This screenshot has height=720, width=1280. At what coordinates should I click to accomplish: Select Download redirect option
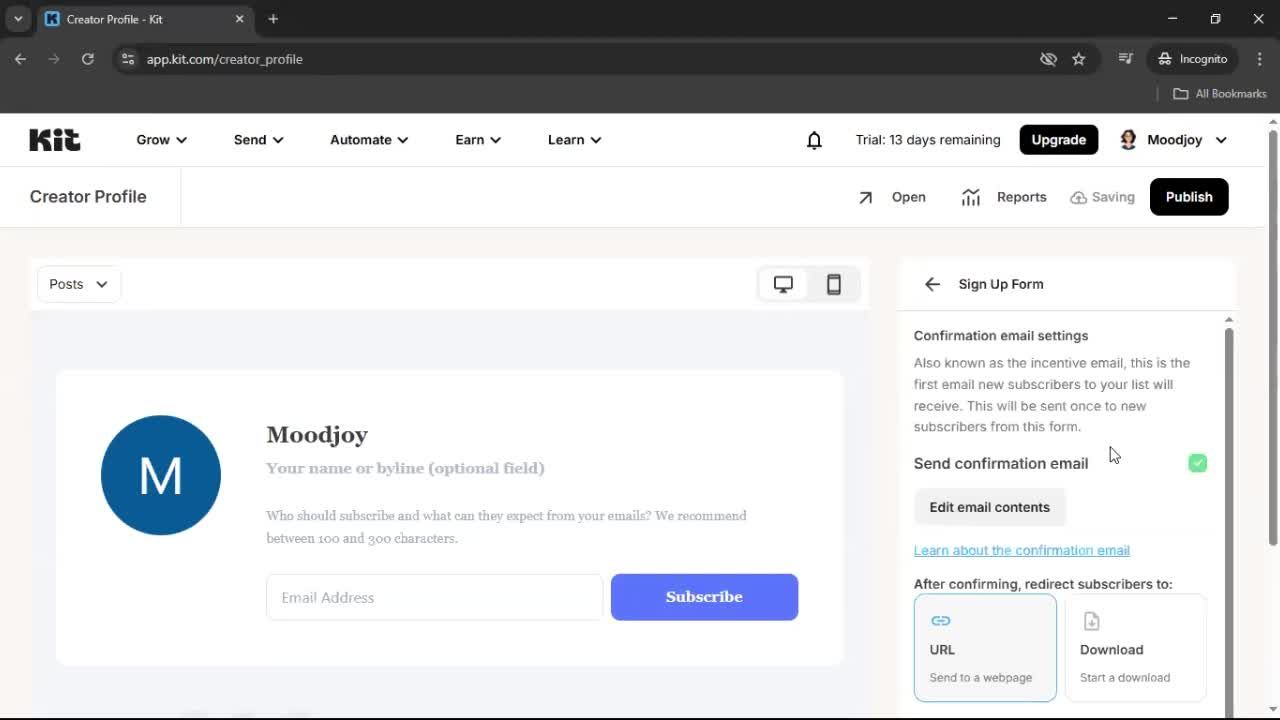[x=1135, y=648]
